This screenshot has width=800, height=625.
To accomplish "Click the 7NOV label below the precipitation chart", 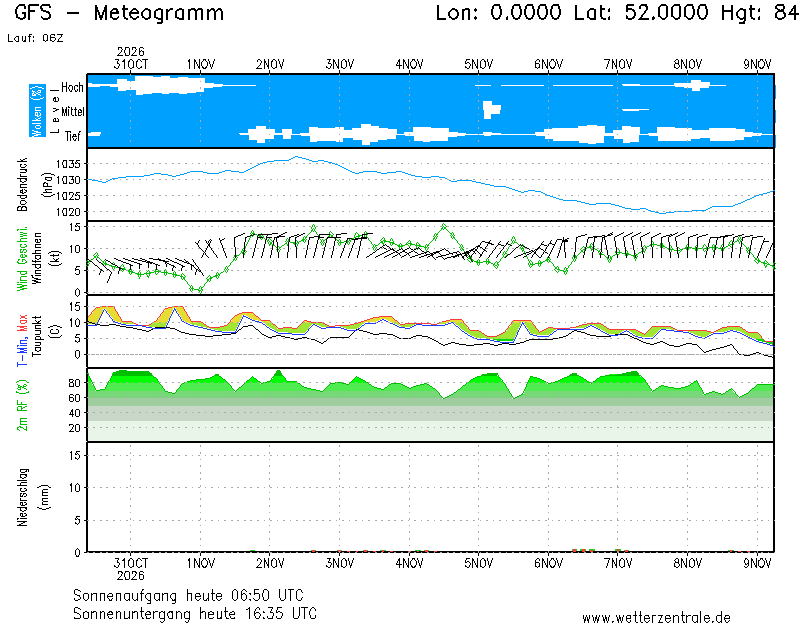I will point(618,563).
